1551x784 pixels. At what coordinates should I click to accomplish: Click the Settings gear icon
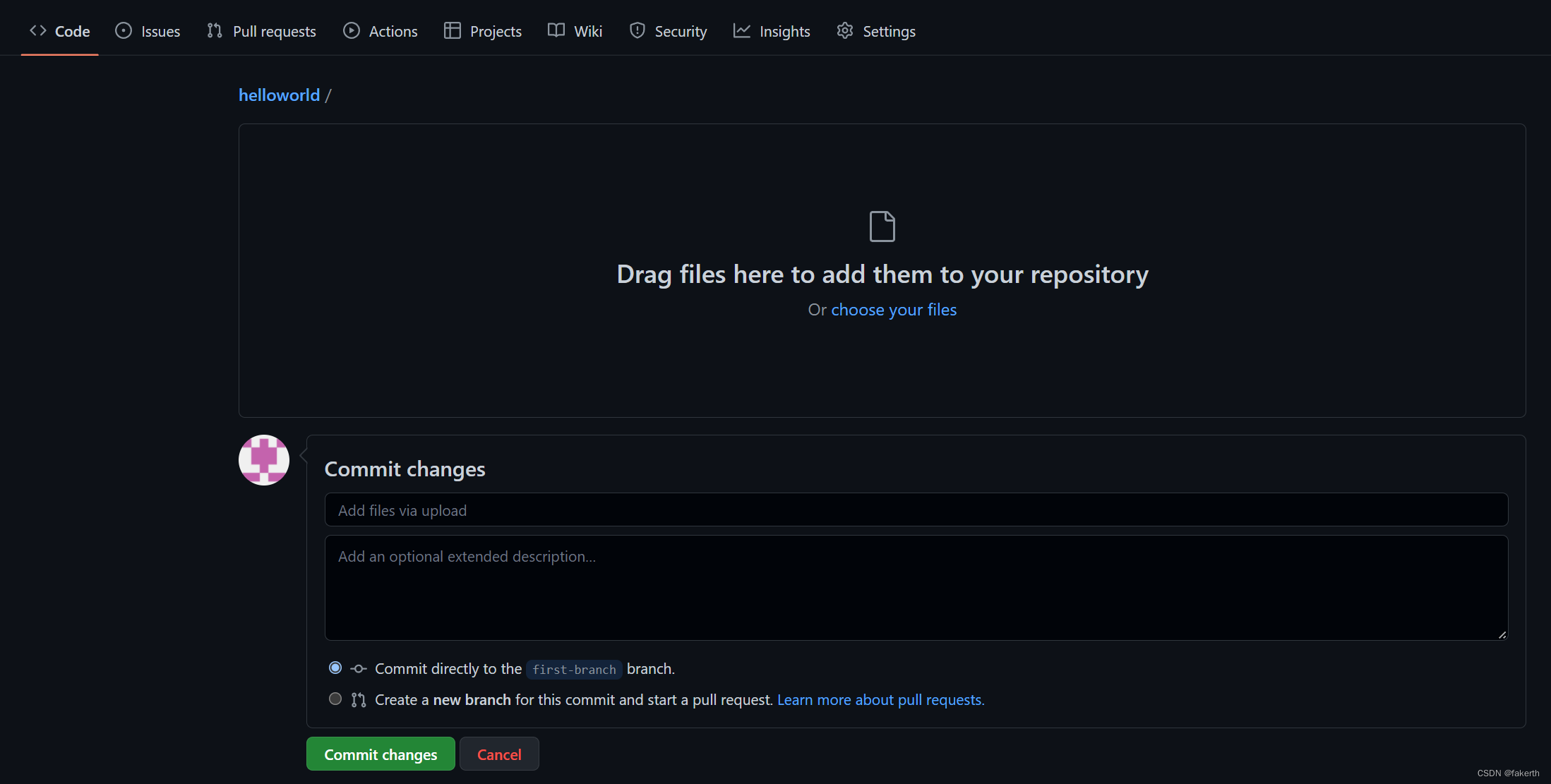click(x=845, y=30)
